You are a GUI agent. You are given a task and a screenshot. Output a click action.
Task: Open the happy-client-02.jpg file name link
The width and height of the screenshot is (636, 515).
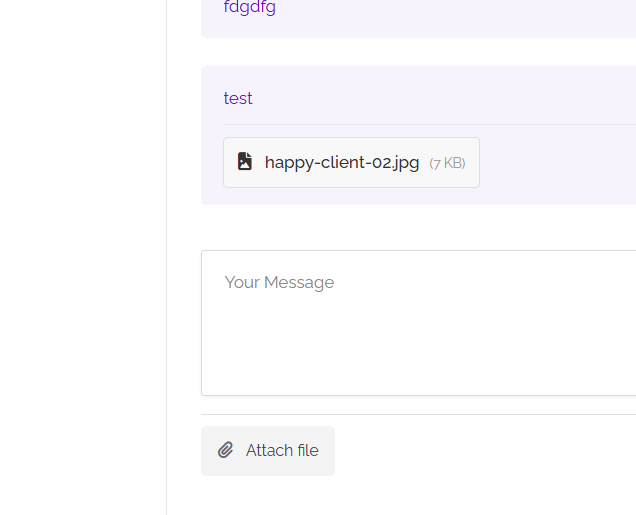click(342, 163)
